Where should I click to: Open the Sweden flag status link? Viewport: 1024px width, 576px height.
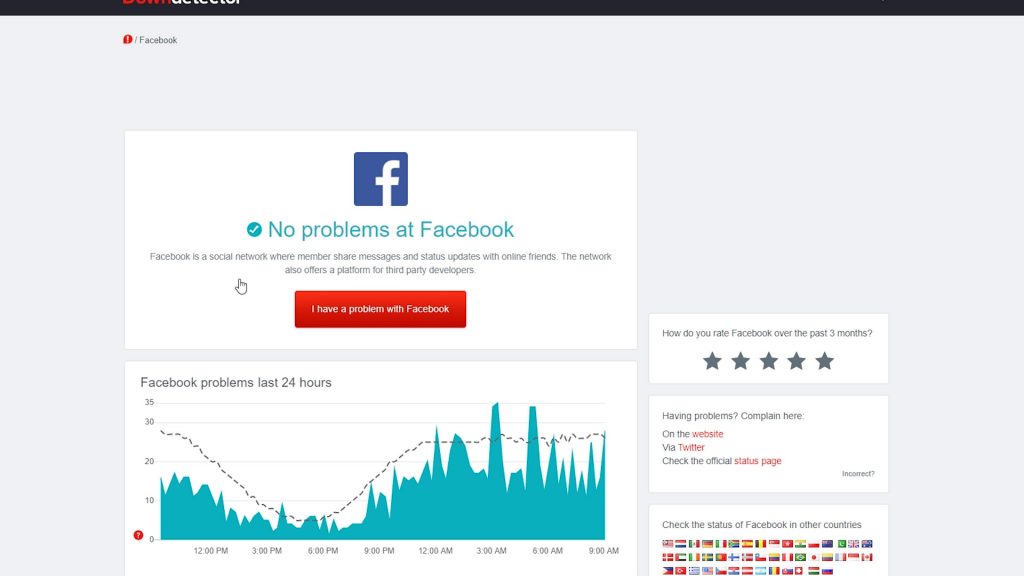(707, 557)
